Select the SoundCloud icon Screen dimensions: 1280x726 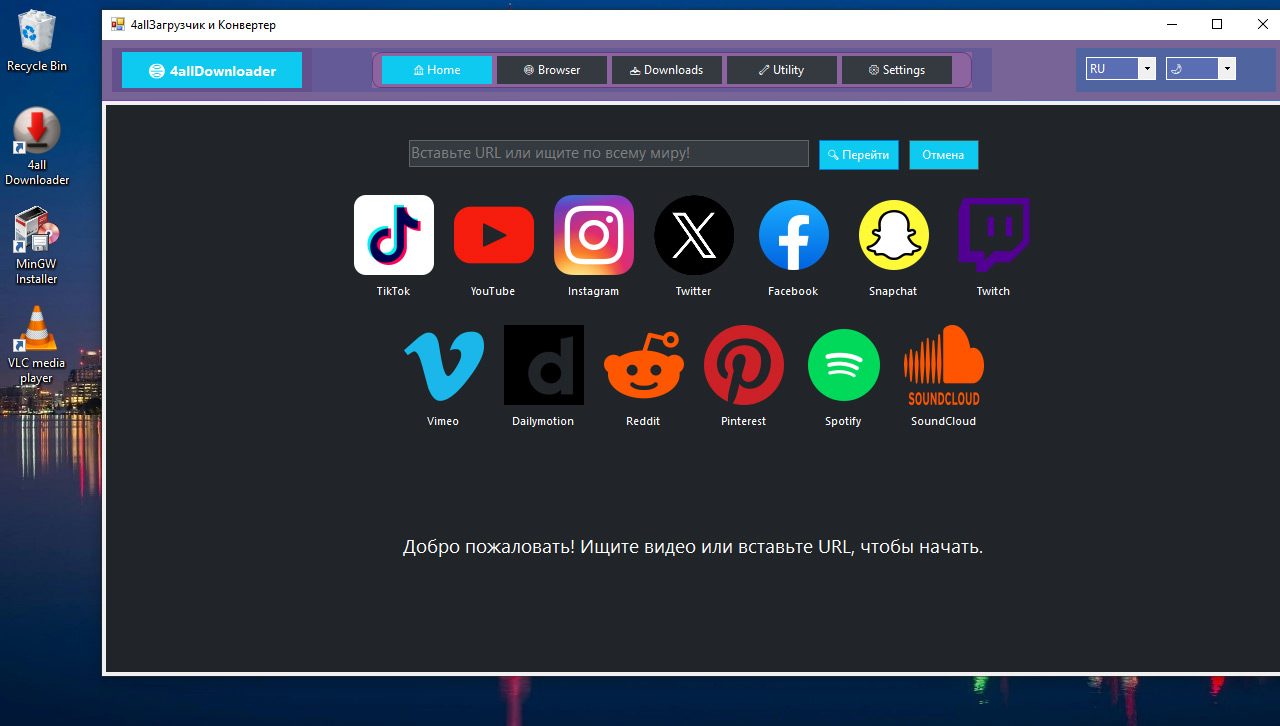pos(944,365)
